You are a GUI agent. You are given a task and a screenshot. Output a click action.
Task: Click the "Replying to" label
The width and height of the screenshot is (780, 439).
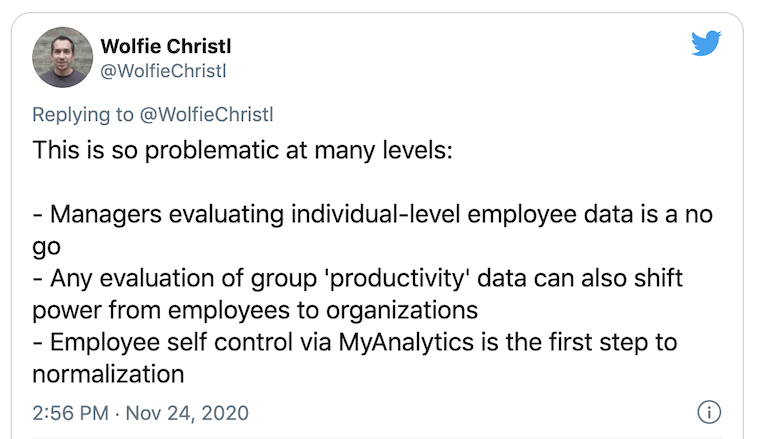[83, 115]
